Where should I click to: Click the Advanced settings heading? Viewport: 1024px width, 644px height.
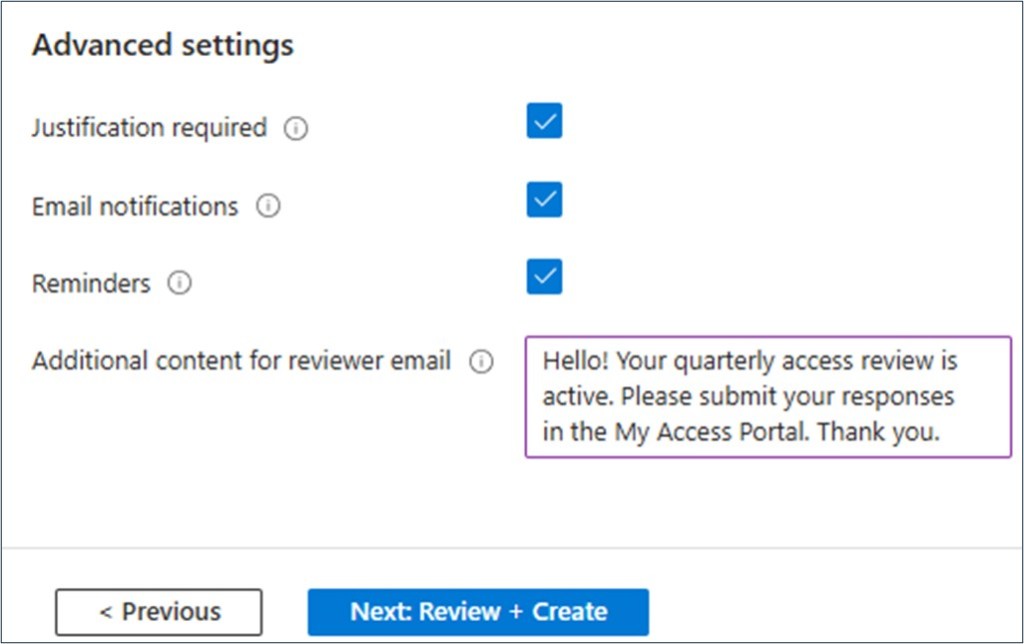coord(163,46)
